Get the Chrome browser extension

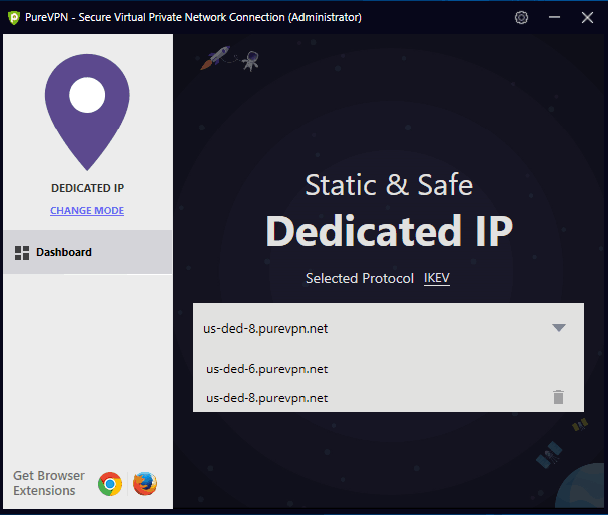[110, 484]
